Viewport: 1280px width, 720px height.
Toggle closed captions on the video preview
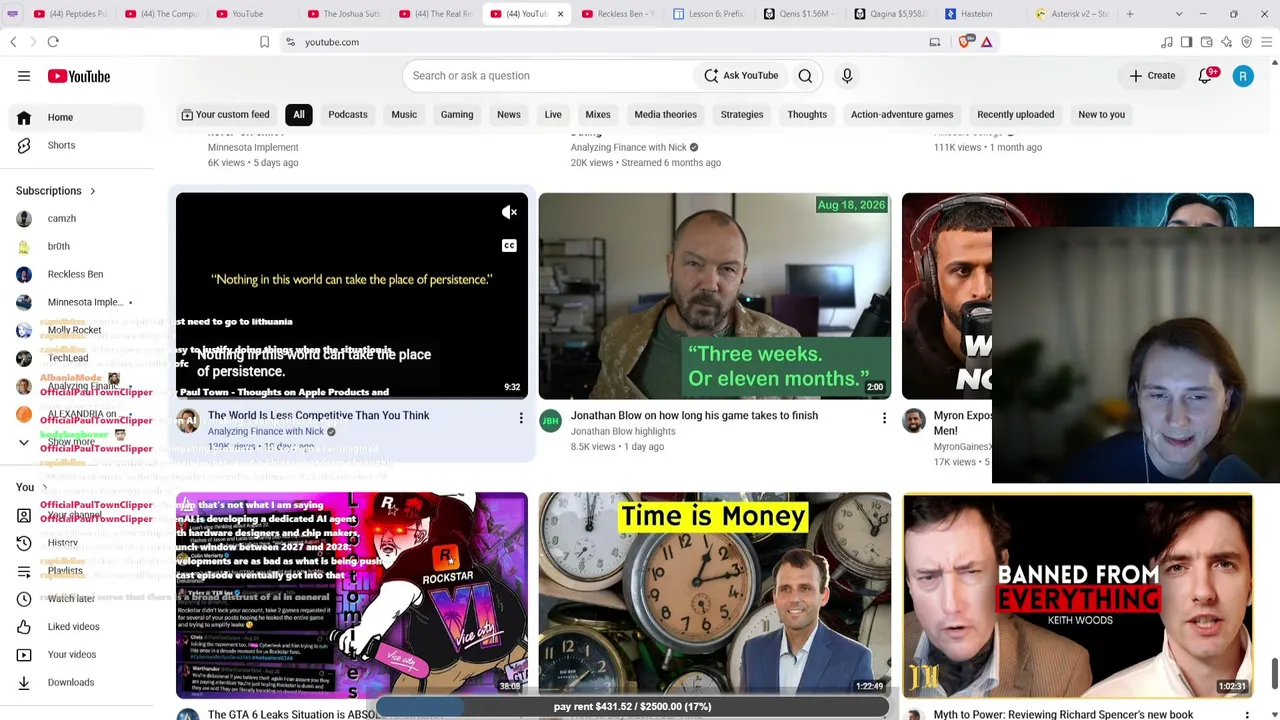coord(509,246)
